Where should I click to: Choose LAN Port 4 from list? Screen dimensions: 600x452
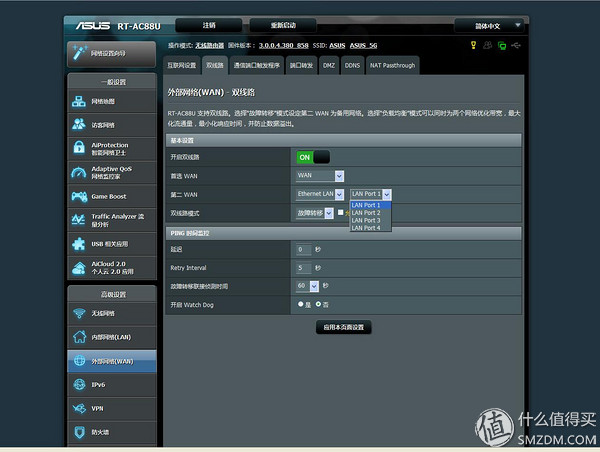(370, 228)
